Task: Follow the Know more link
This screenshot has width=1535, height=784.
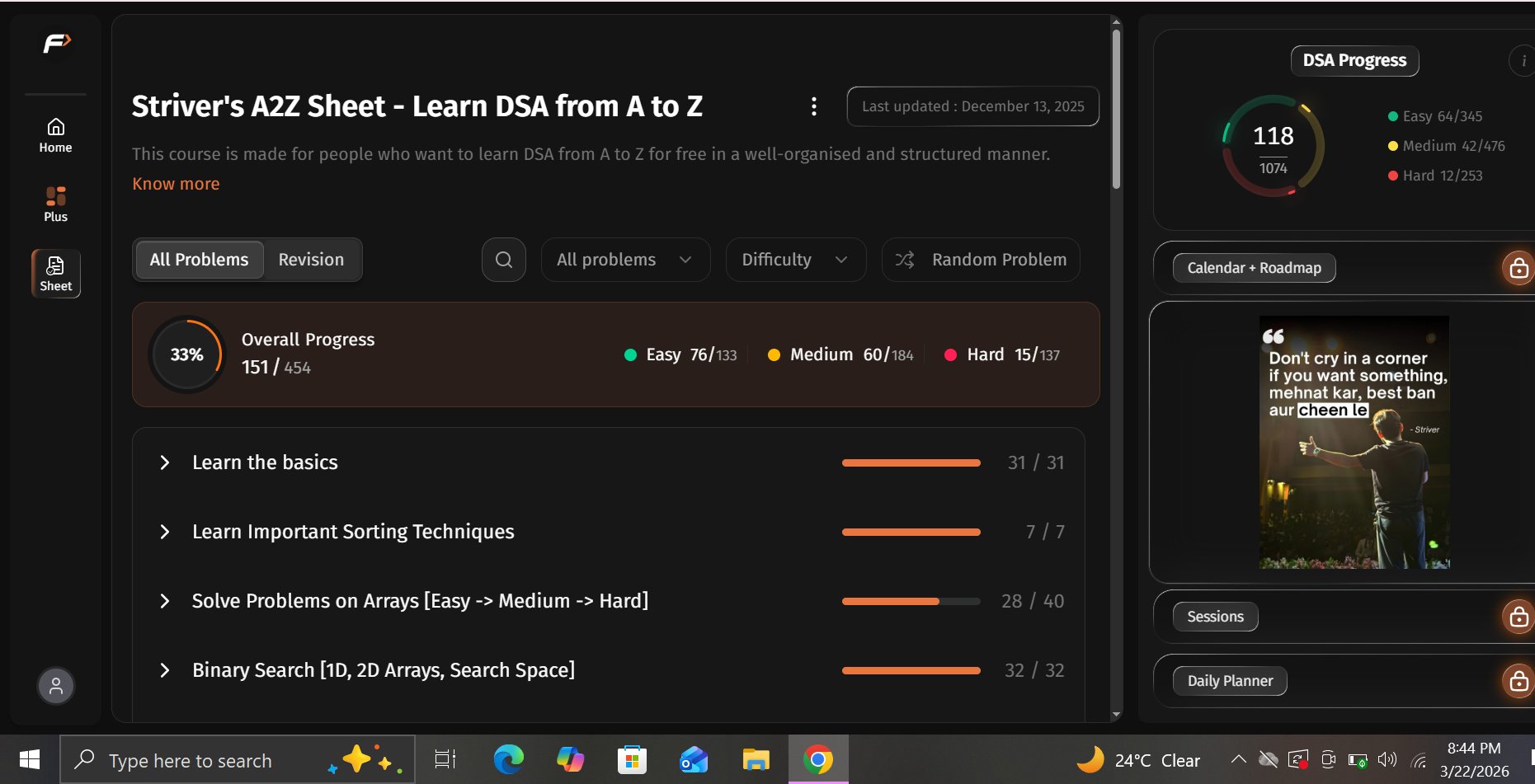Action: pyautogui.click(x=177, y=184)
